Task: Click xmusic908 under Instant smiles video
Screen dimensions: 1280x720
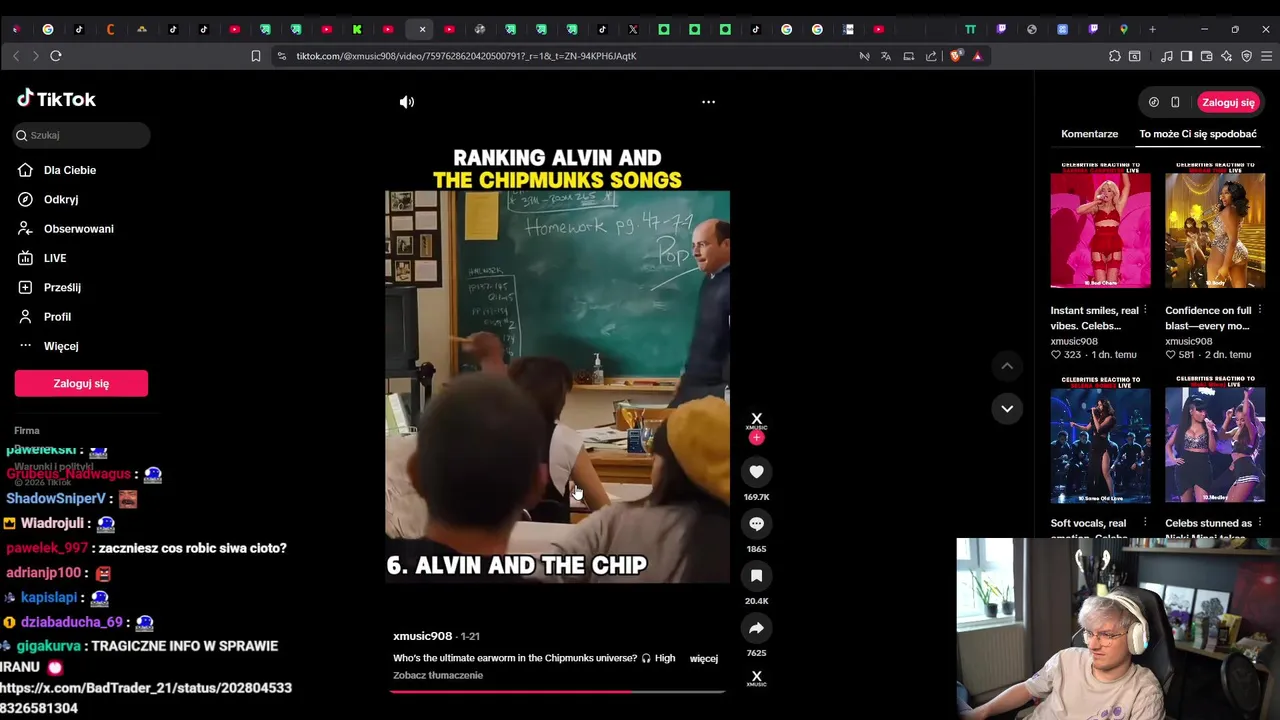Action: 1074,341
